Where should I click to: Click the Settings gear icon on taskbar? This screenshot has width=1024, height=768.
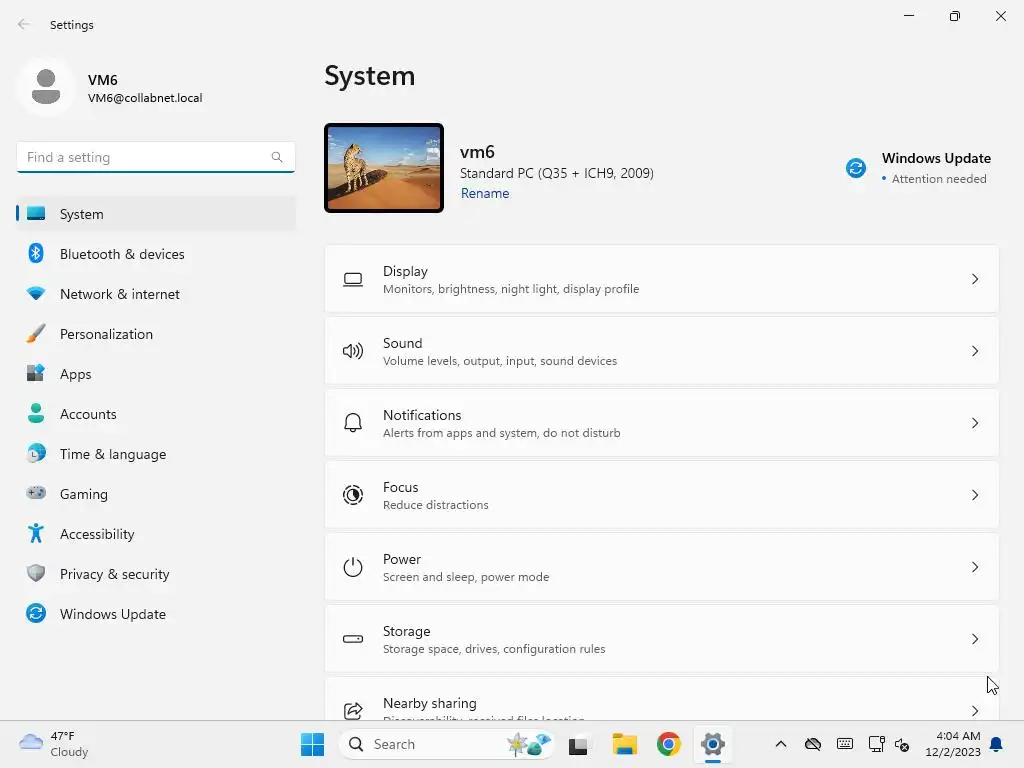click(x=712, y=744)
